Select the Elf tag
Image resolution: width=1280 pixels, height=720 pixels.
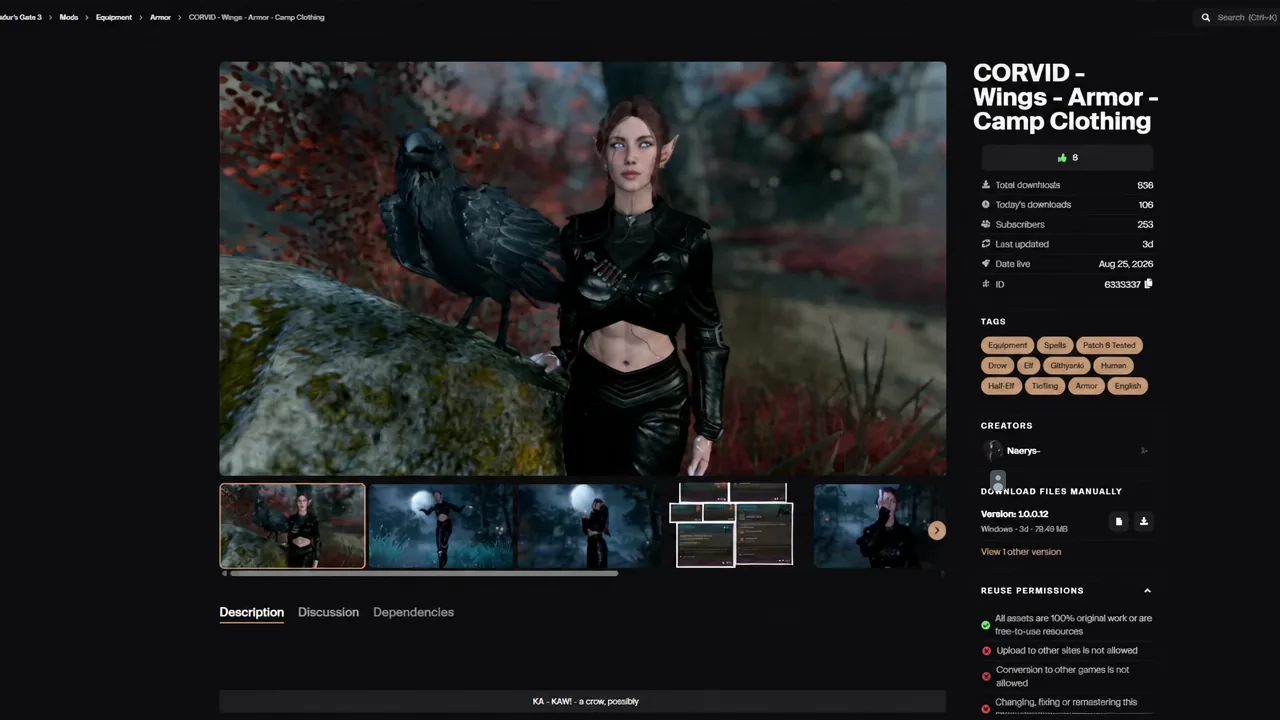[x=1028, y=366]
